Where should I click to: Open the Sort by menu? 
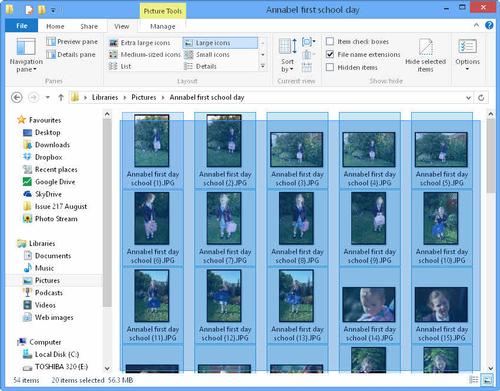coord(287,55)
